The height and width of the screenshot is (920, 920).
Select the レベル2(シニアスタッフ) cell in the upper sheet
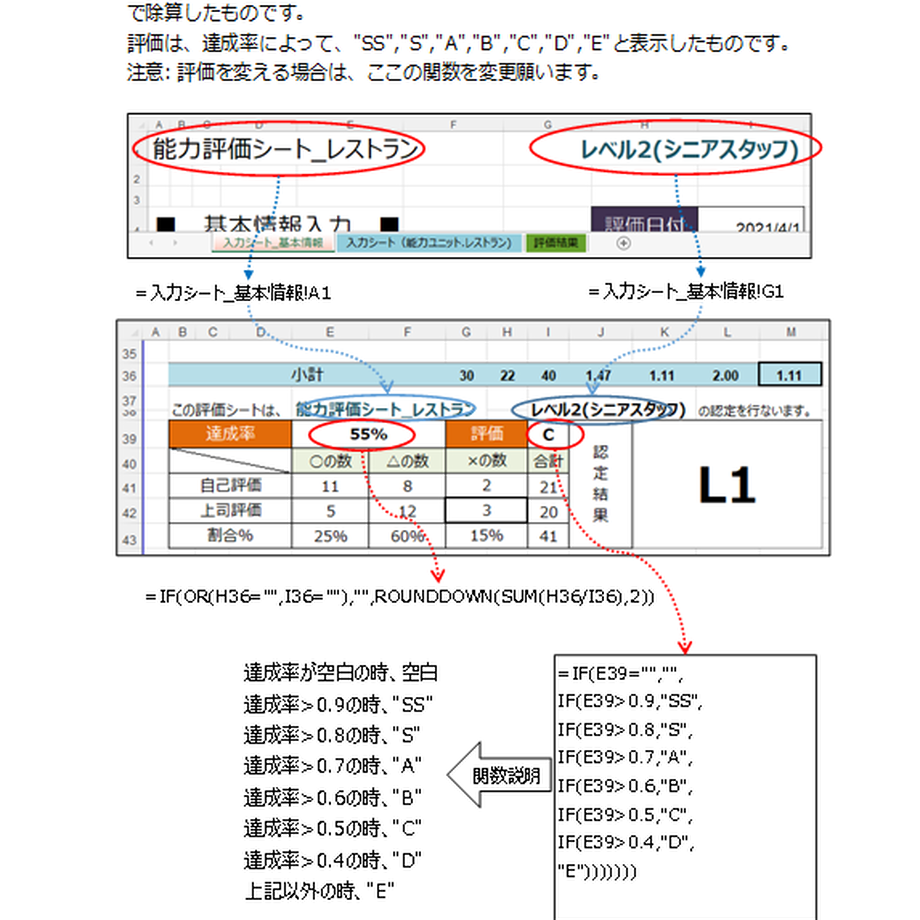(689, 150)
